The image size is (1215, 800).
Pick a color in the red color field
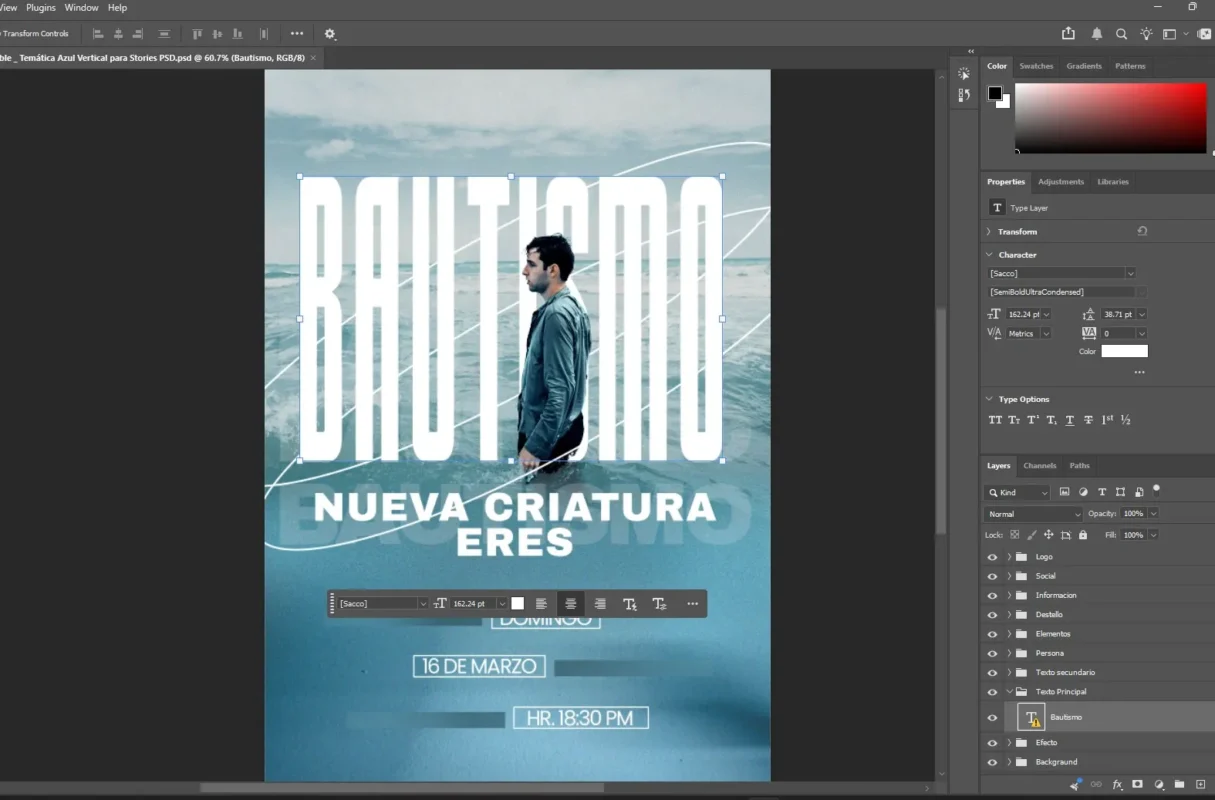1111,118
